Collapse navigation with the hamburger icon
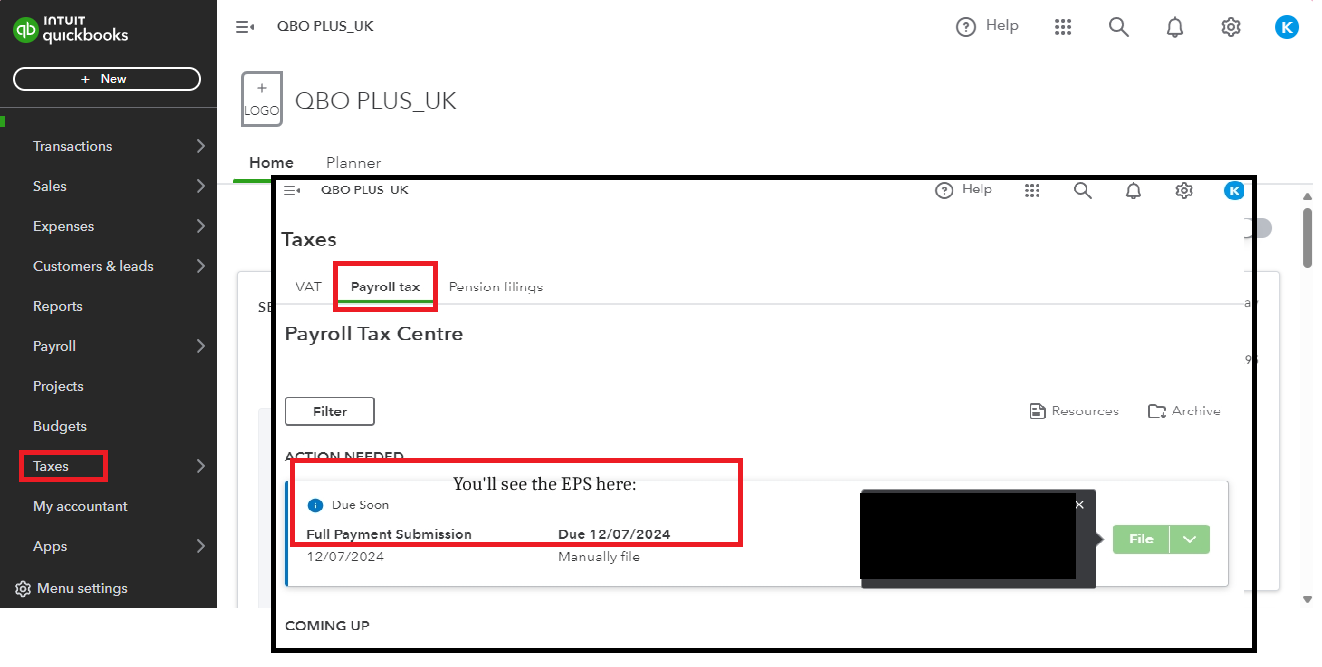 point(245,26)
